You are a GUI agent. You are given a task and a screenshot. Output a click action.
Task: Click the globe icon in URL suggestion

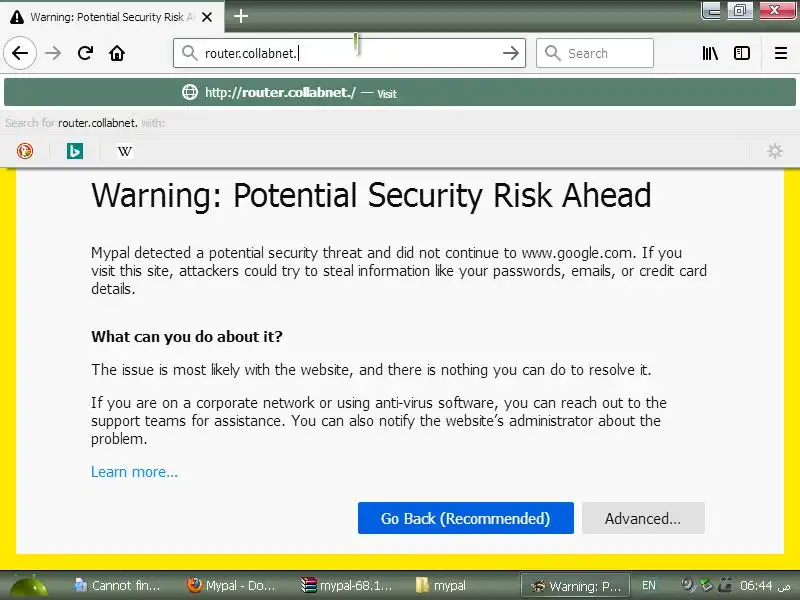point(190,92)
